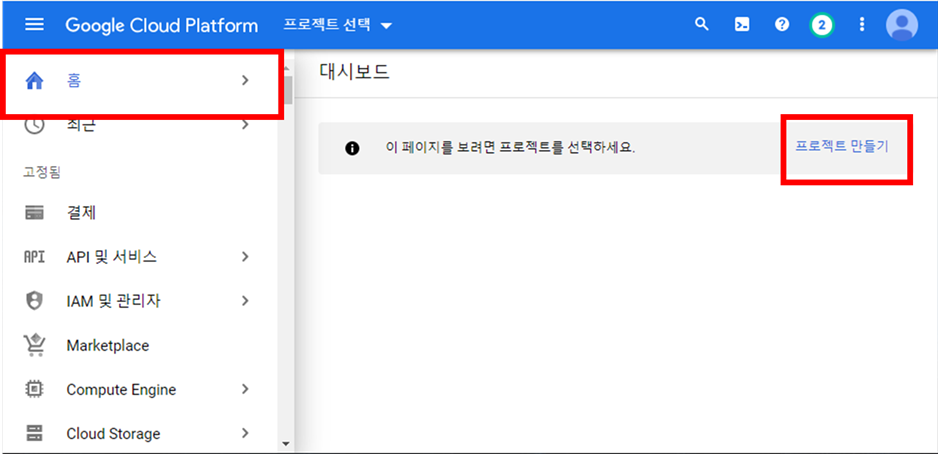The height and width of the screenshot is (454, 938).
Task: Open API 및 서비스 menu item
Action: click(x=139, y=257)
